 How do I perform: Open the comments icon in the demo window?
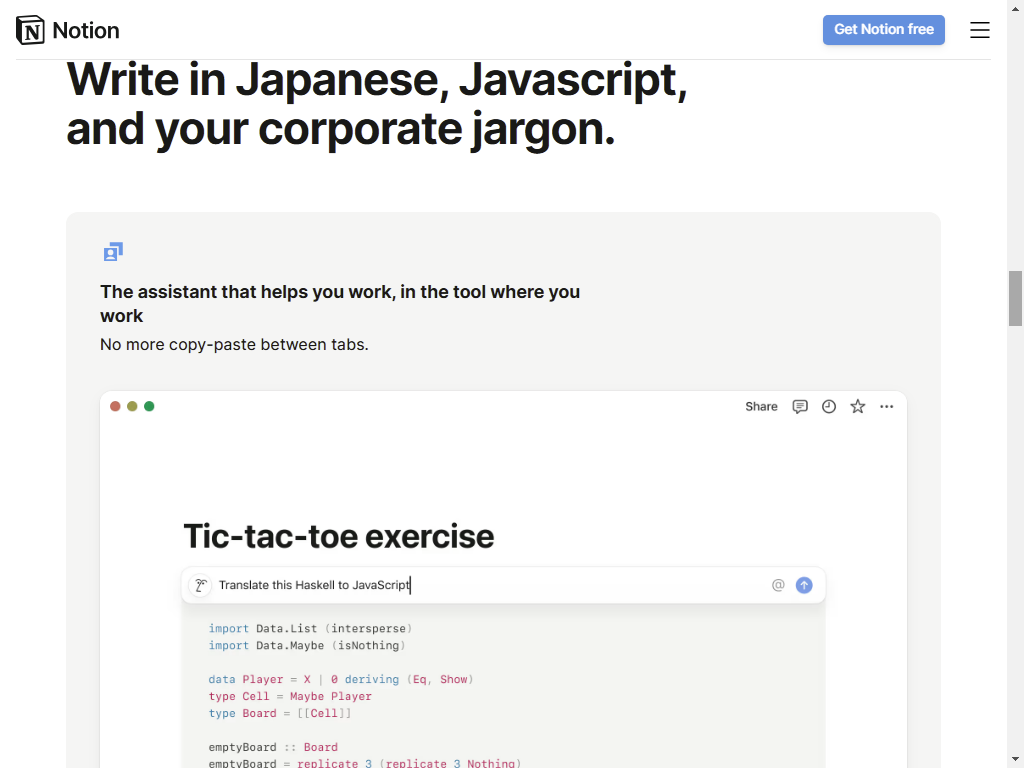pyautogui.click(x=800, y=406)
